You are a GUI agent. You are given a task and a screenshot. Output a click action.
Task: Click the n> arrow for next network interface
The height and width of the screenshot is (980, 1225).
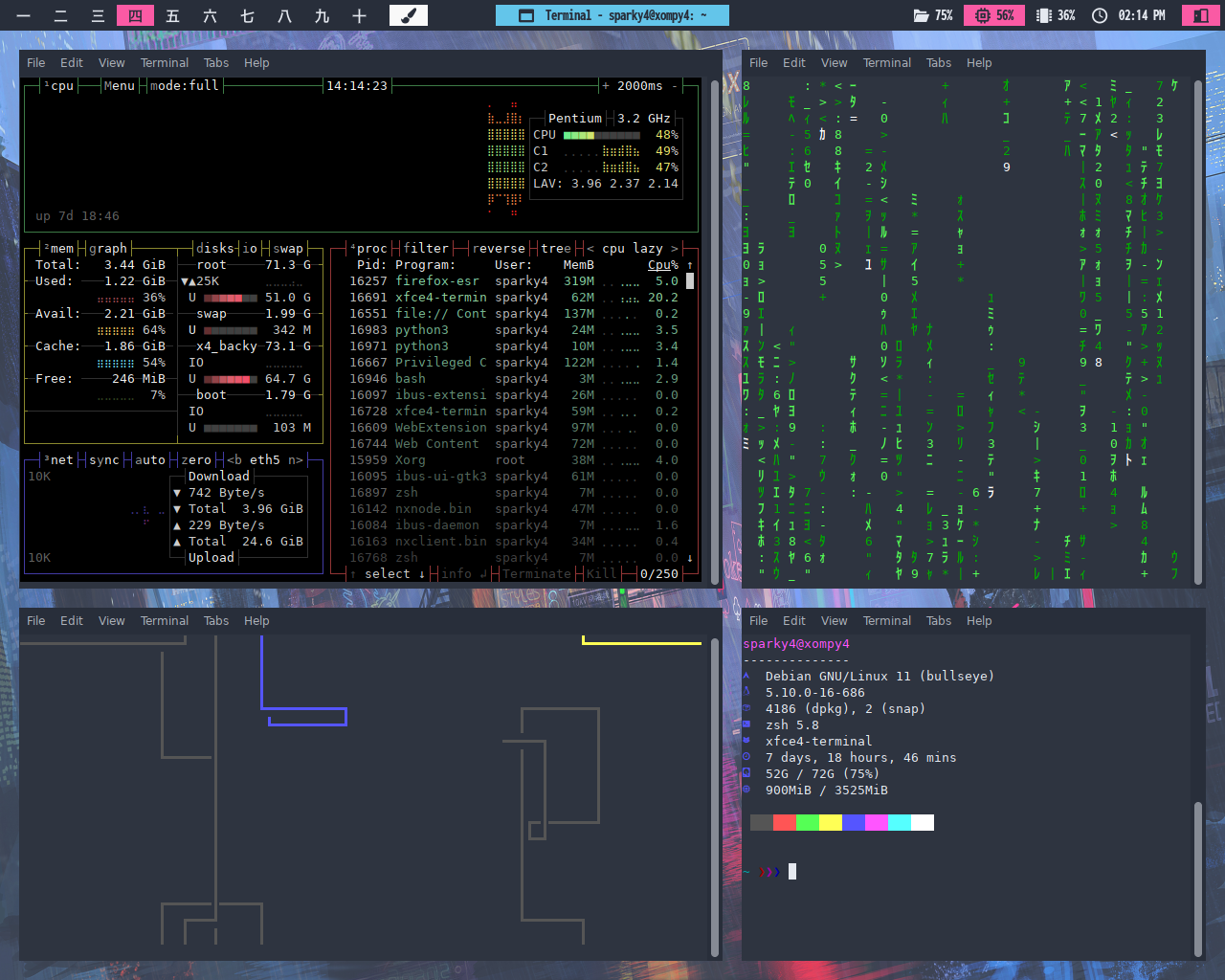point(296,459)
